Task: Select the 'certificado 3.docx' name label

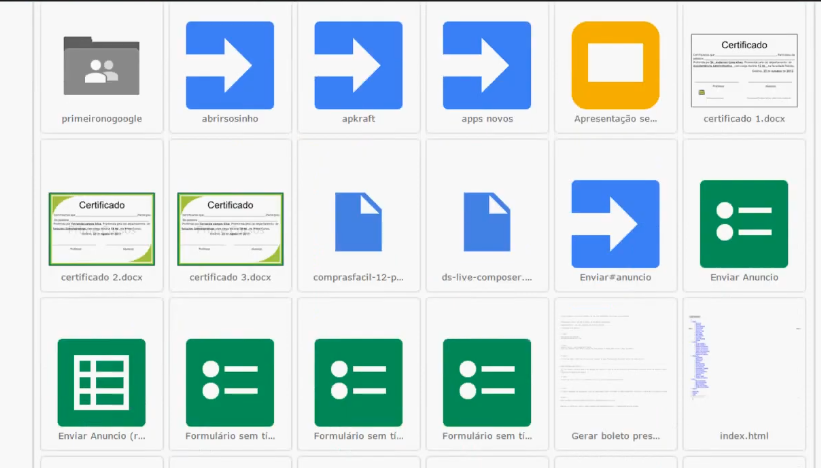Action: [230, 277]
